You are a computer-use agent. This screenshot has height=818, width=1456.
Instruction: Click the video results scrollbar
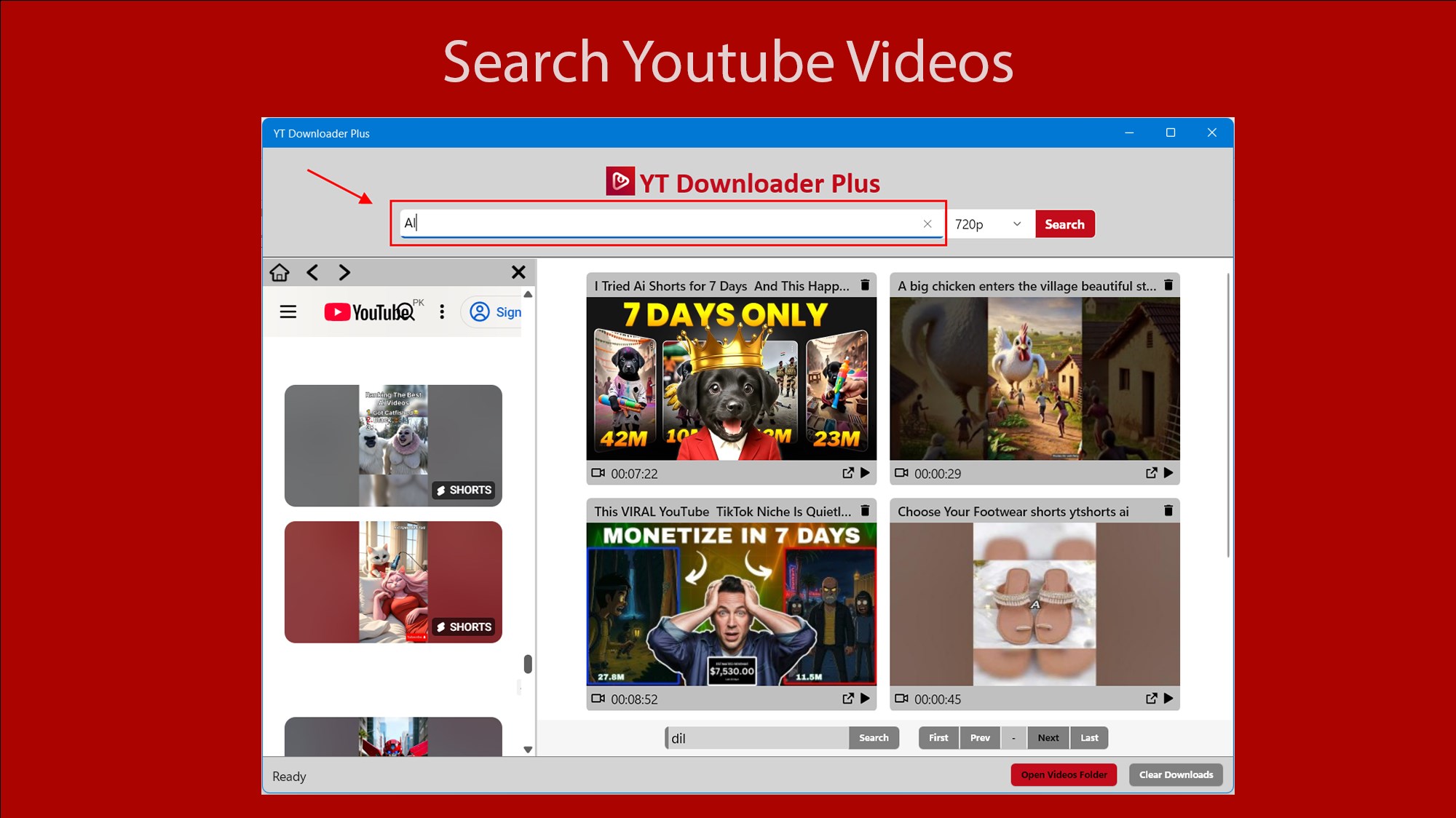click(1228, 415)
